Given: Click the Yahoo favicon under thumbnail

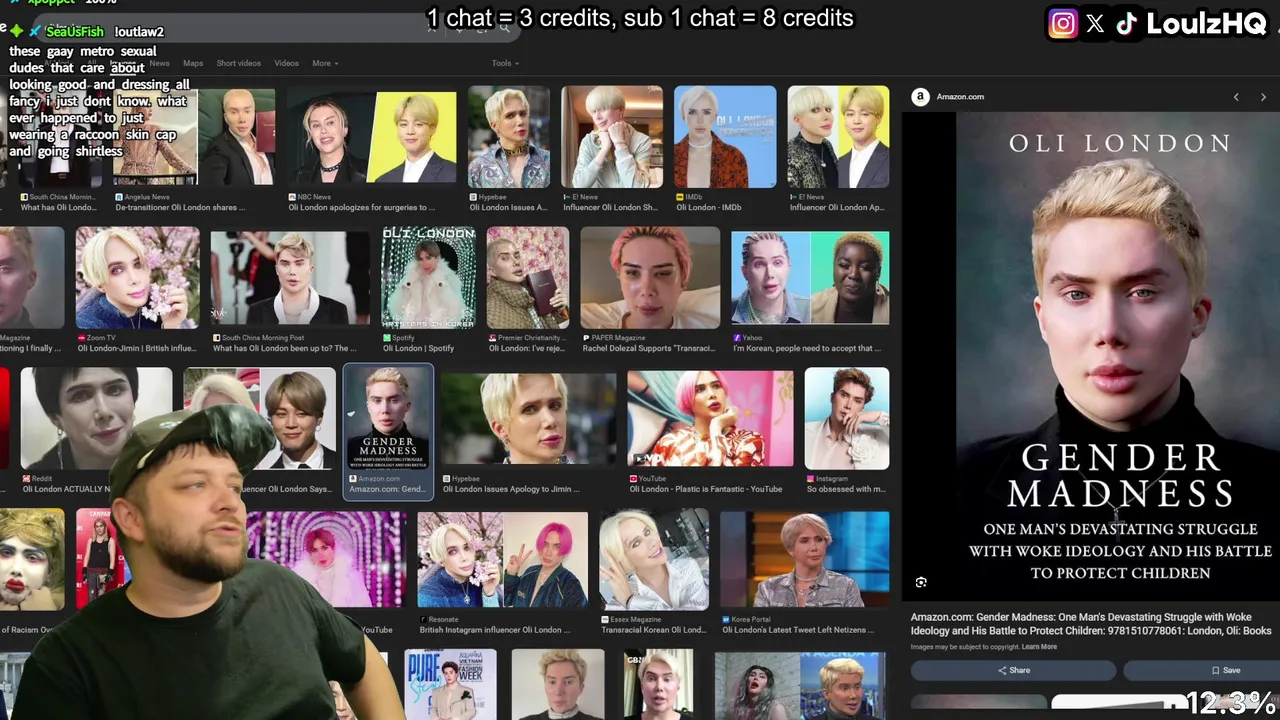Looking at the screenshot, I should 737,338.
